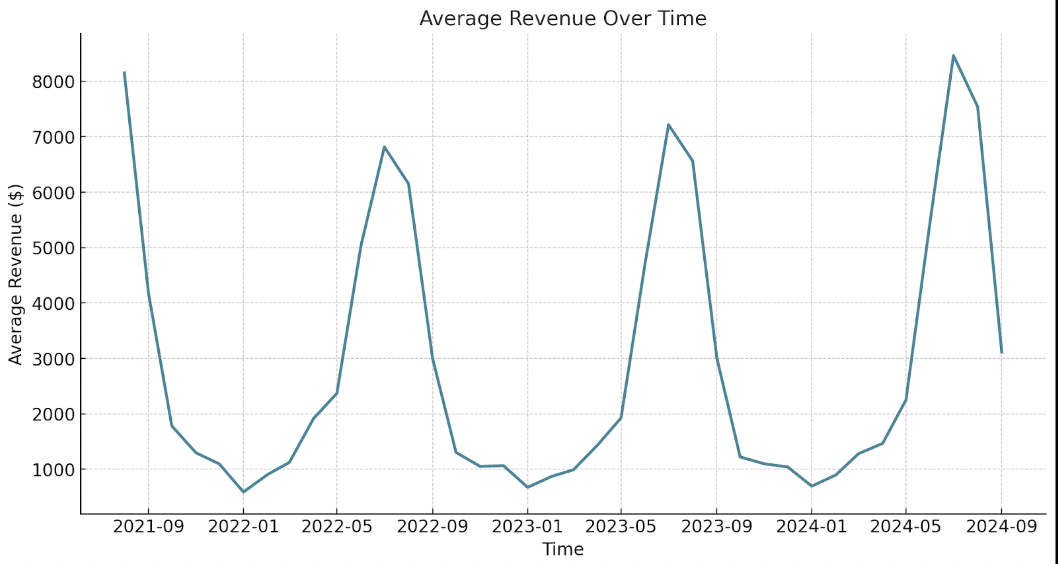1058x564 pixels.
Task: Click the lowest line point at 2022-01
Action: coord(243,491)
